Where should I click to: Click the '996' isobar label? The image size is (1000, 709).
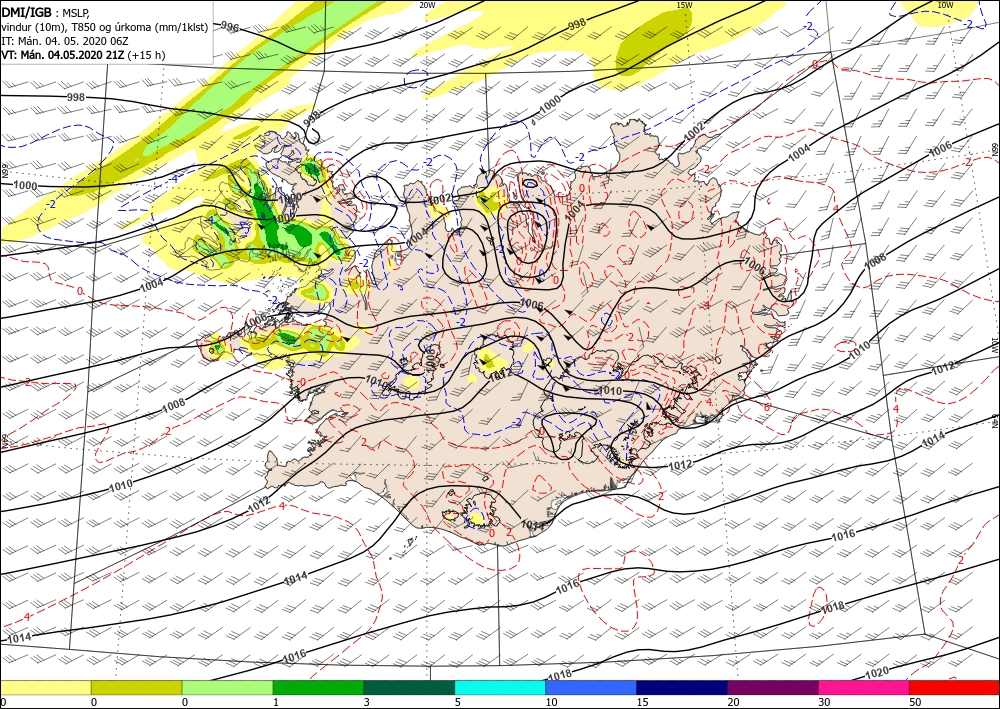230,27
